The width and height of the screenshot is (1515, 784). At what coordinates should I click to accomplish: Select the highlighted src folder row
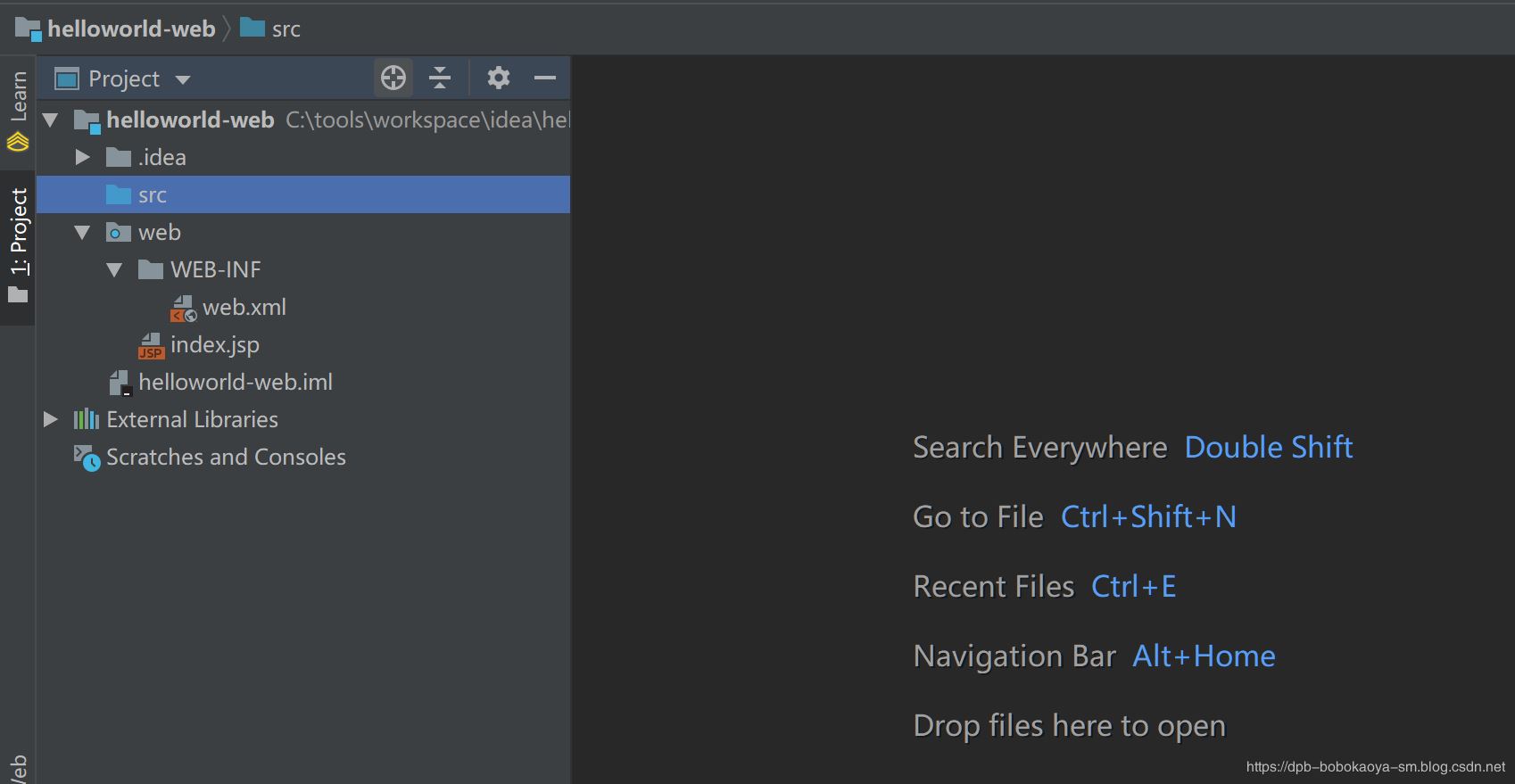(303, 194)
